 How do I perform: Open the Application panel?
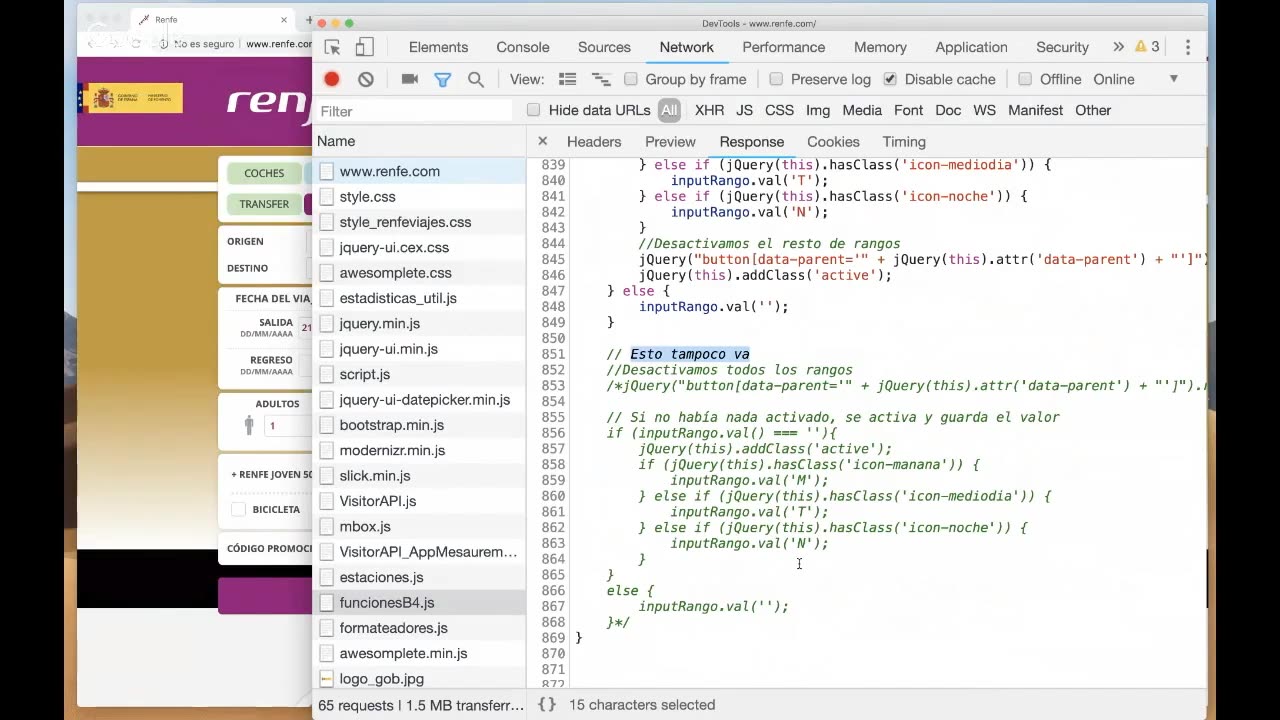pyautogui.click(x=971, y=47)
